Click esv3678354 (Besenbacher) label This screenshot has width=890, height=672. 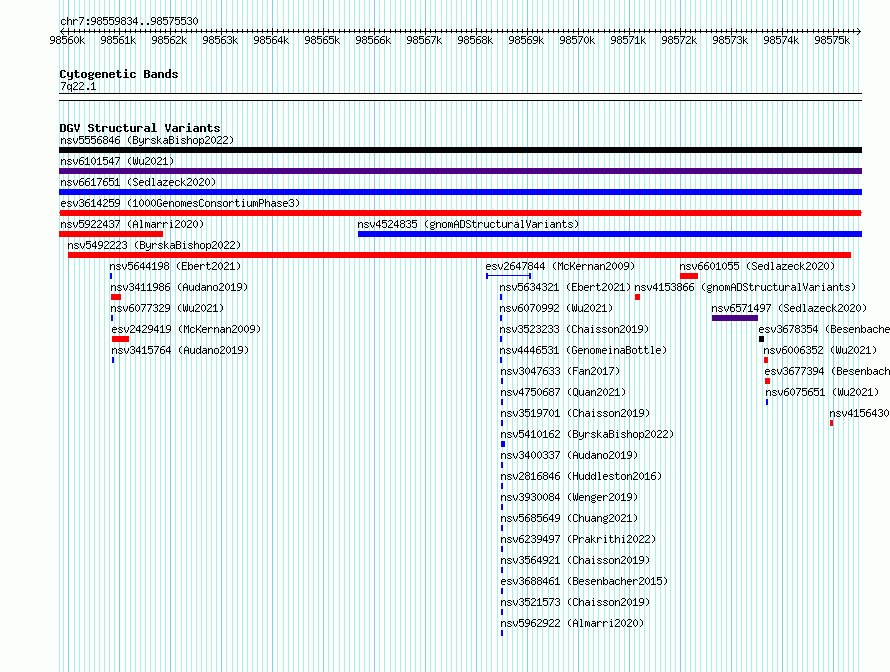coord(824,329)
